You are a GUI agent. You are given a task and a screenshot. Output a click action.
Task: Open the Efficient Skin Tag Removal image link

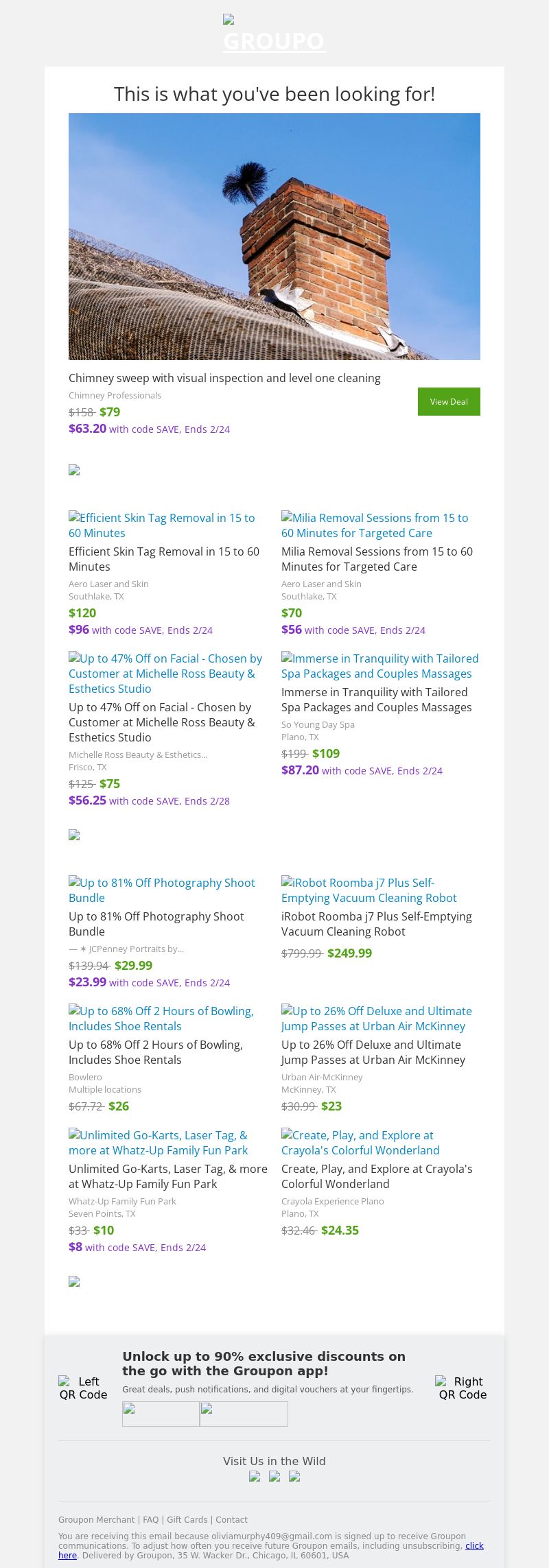coord(161,525)
